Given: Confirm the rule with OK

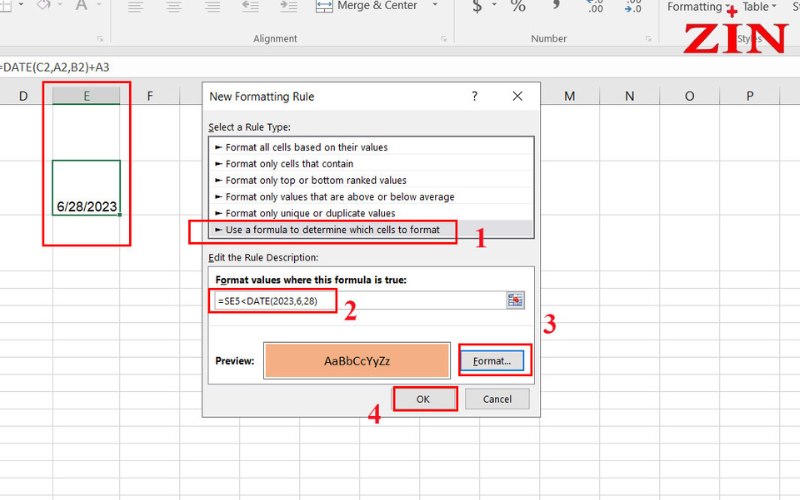Looking at the screenshot, I should pyautogui.click(x=423, y=399).
